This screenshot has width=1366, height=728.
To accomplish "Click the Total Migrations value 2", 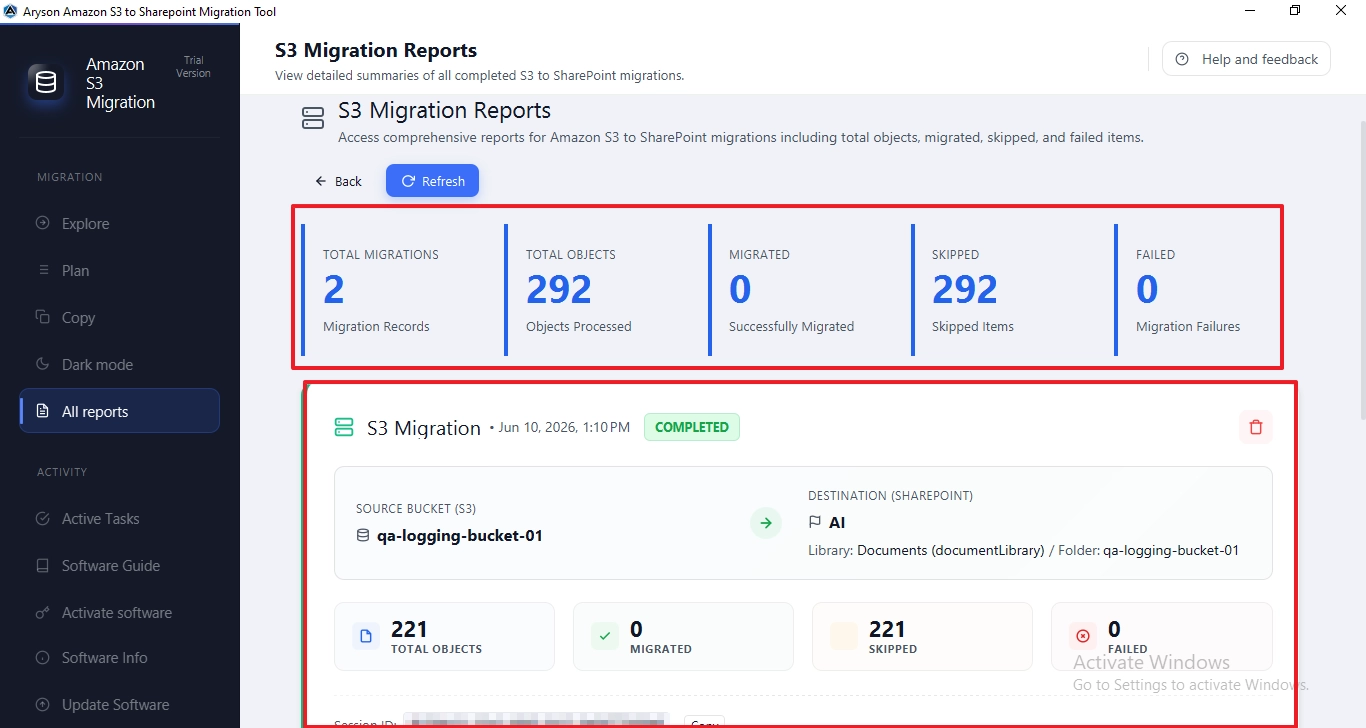I will point(334,290).
